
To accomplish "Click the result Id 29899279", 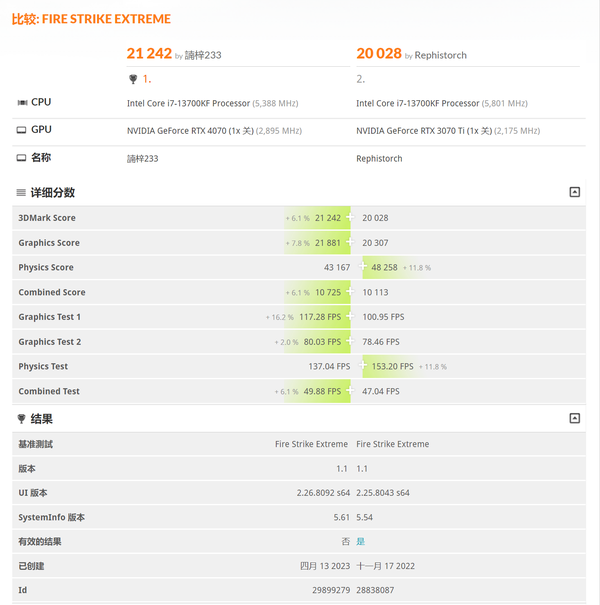I will [331, 590].
